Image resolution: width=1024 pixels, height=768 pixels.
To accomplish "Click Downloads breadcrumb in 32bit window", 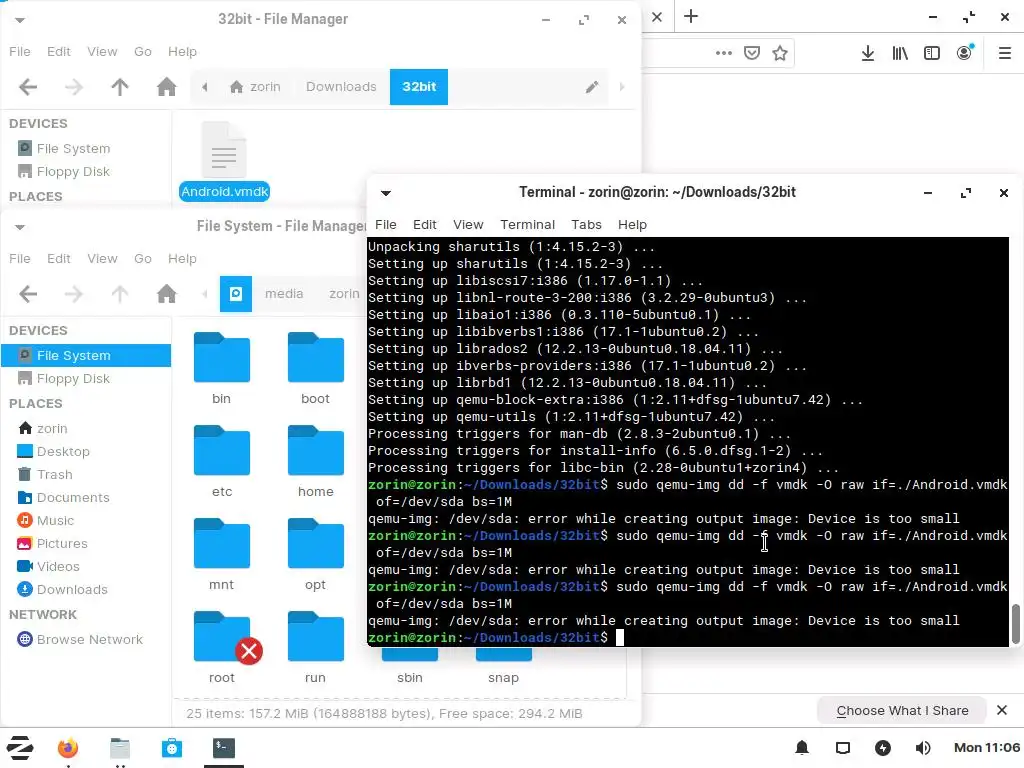I will (341, 87).
